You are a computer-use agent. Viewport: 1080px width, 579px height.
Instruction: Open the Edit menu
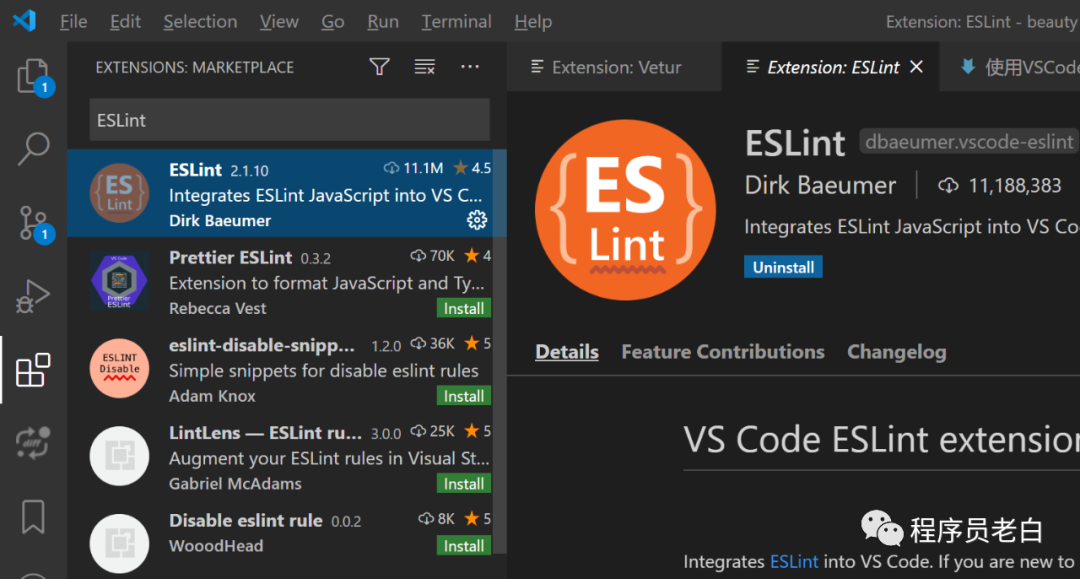[x=125, y=21]
